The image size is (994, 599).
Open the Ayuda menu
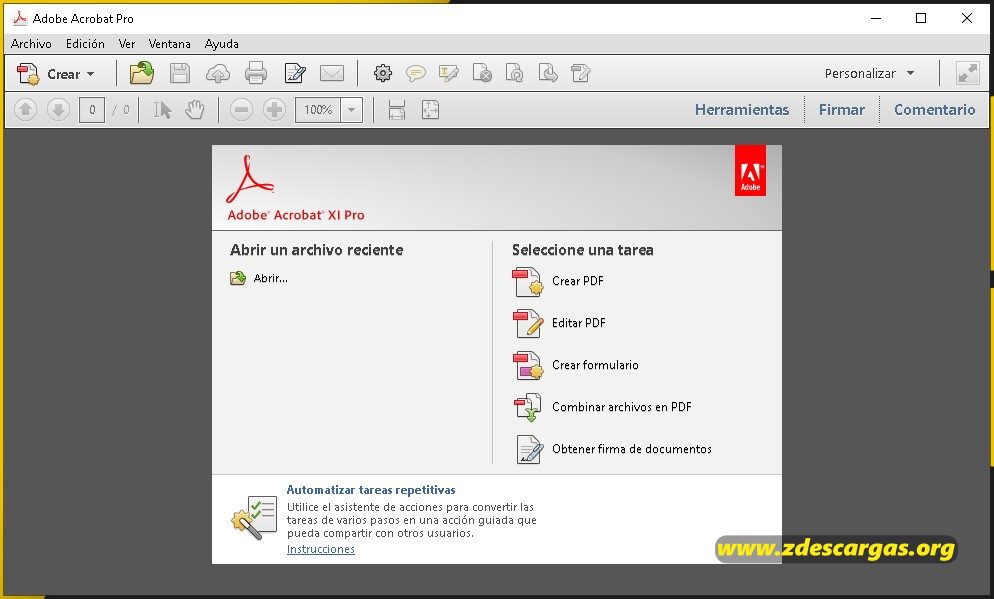point(221,44)
